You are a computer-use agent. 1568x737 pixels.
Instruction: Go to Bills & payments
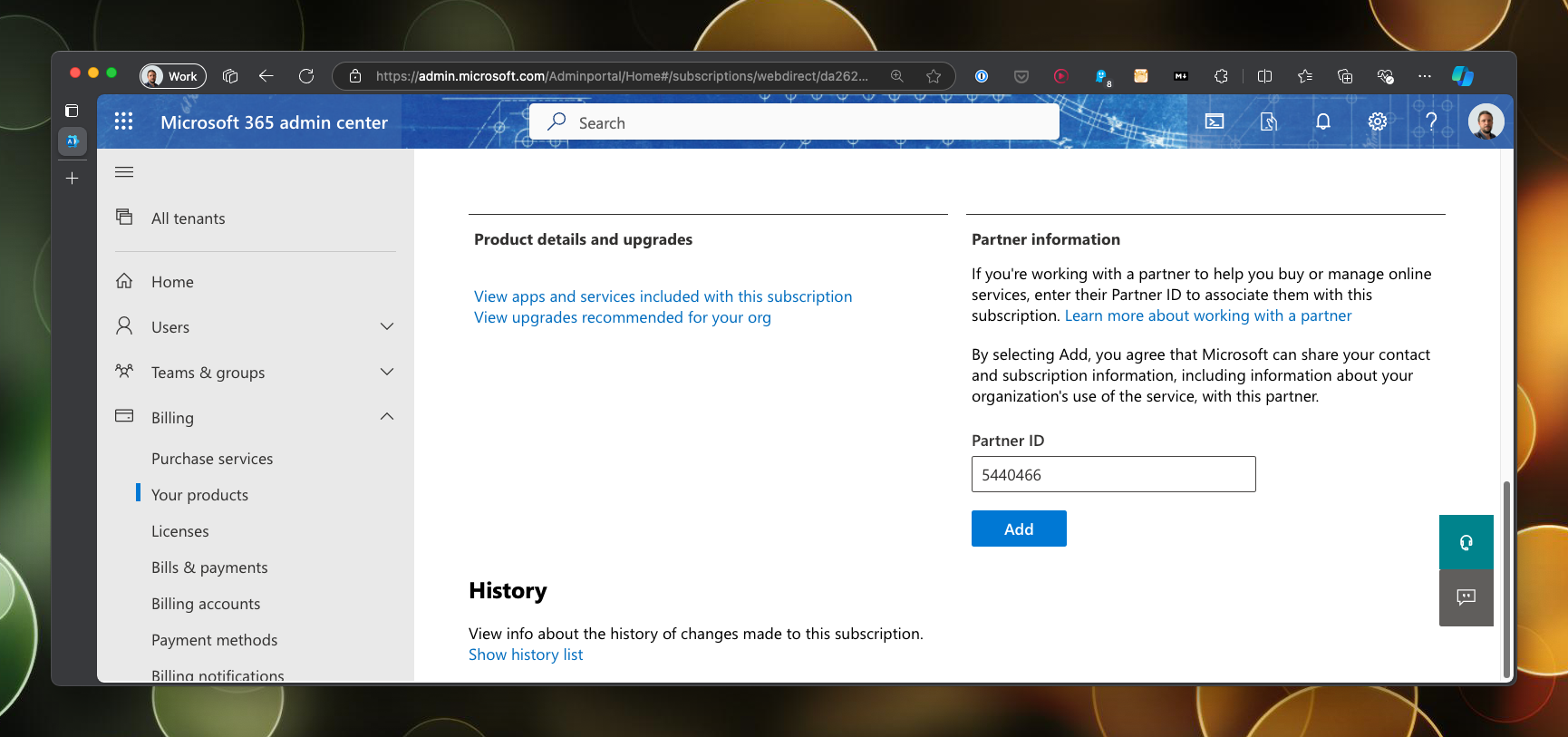pos(209,567)
